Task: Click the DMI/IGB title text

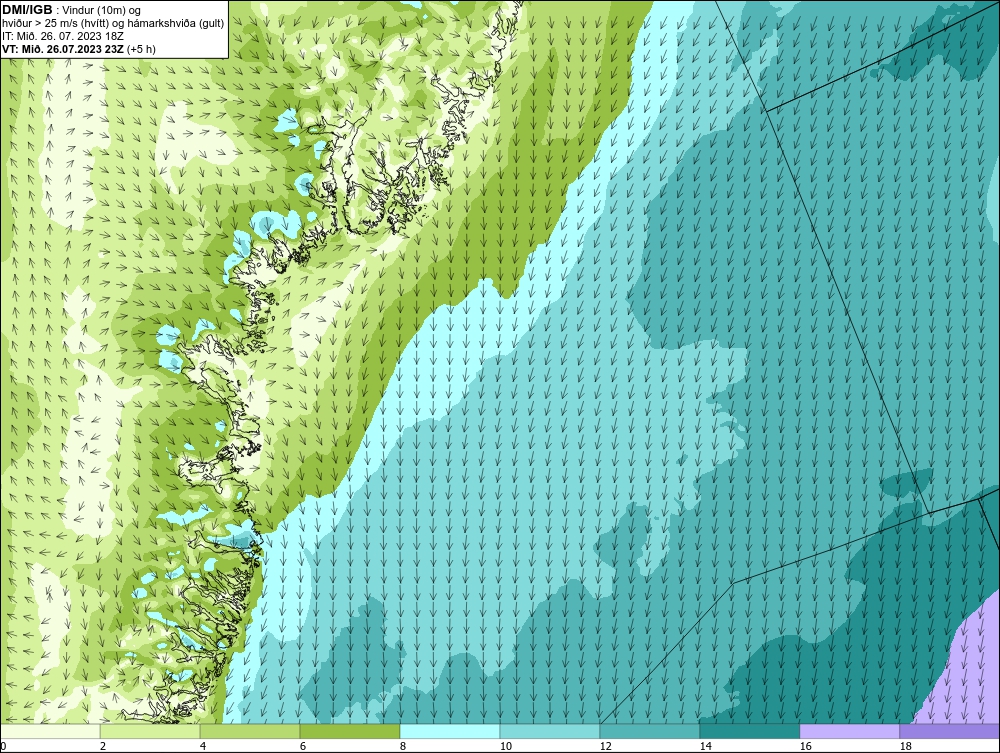Action: 27,10
